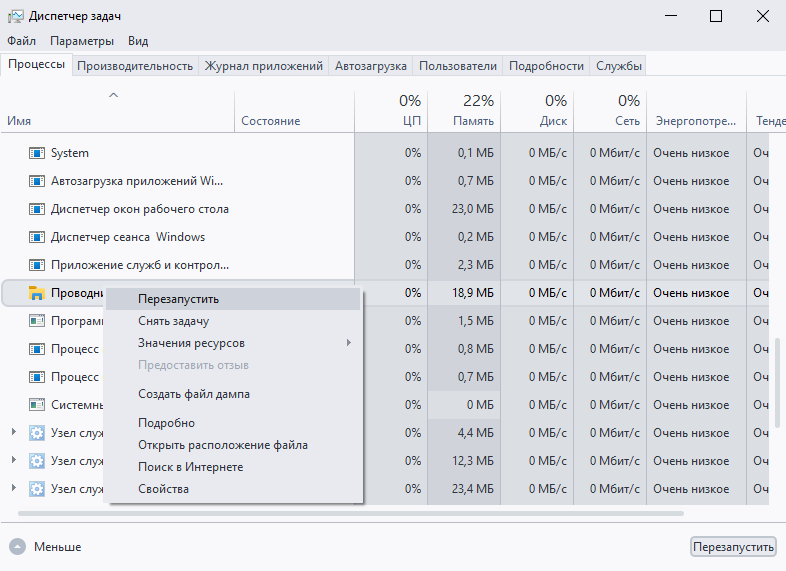Viewport: 786px width, 571px height.
Task: Click the 2,3 МБ memory value
Action: (x=475, y=265)
